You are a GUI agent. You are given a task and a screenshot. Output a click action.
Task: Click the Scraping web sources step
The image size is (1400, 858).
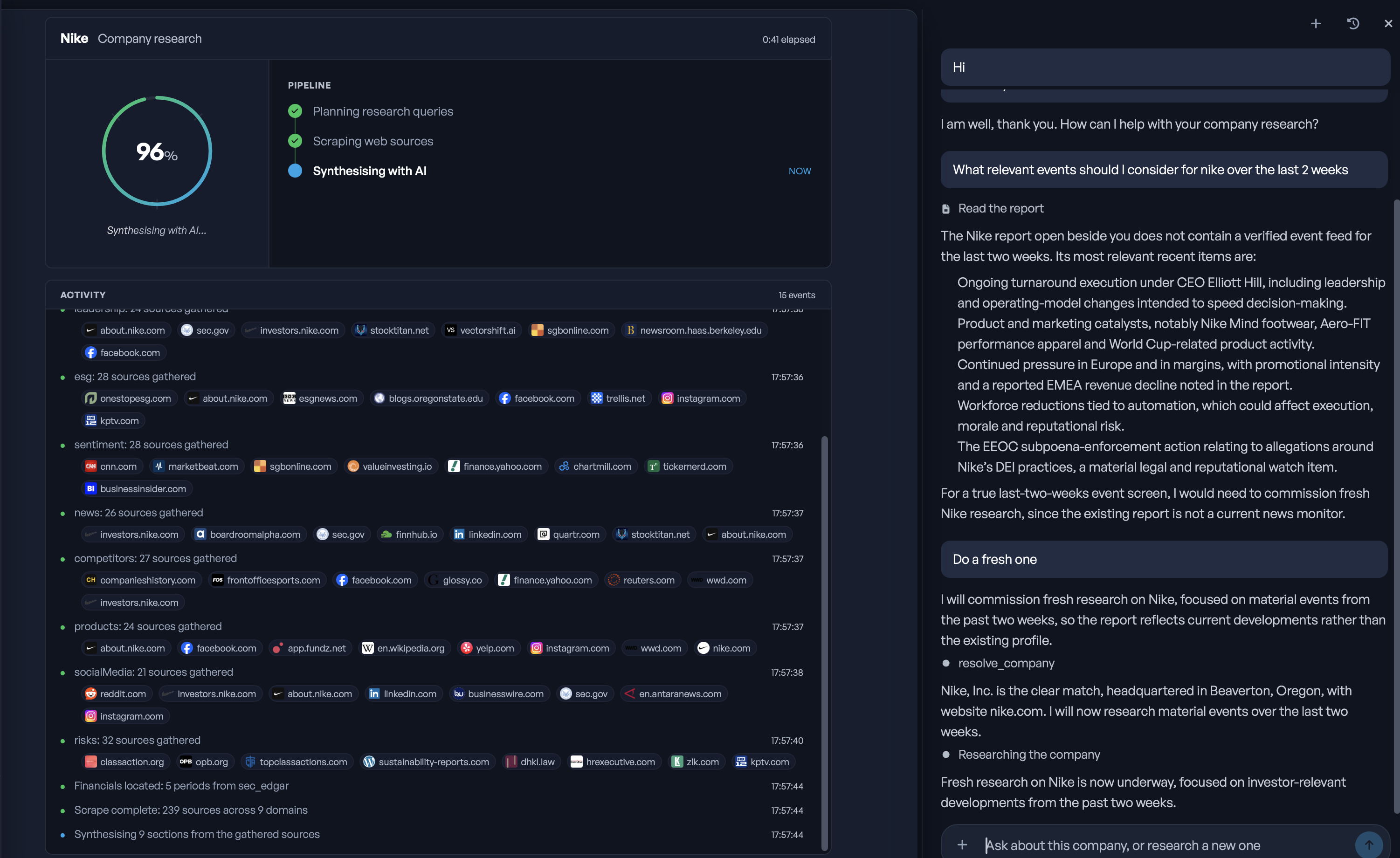(x=361, y=141)
